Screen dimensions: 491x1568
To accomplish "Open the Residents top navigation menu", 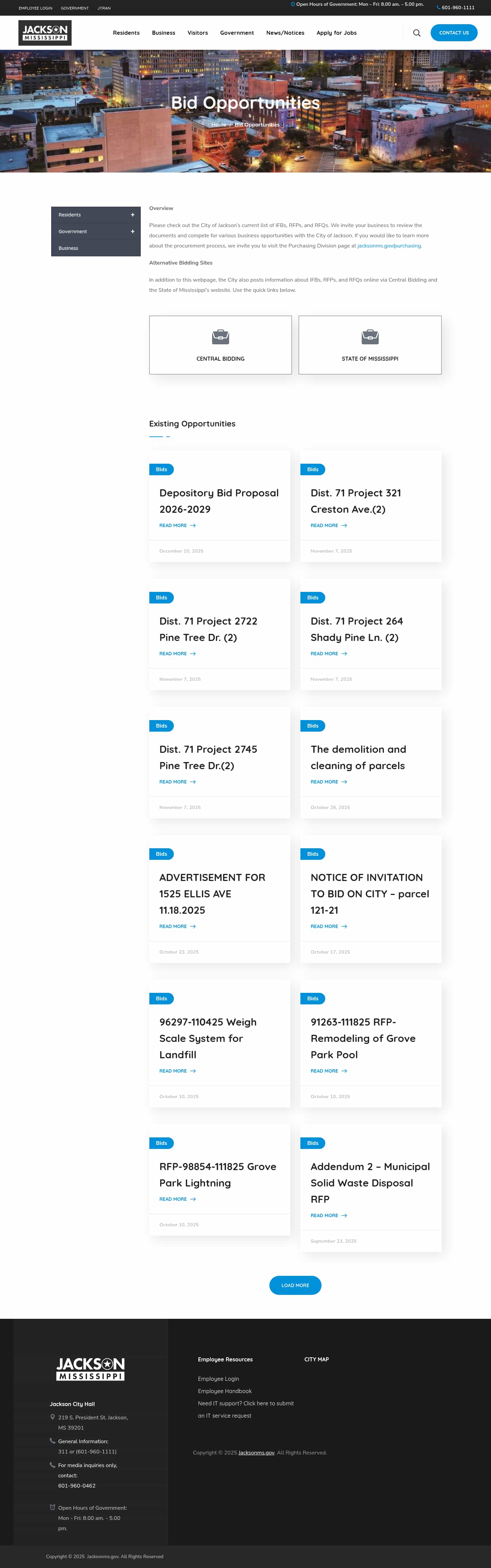I will click(x=126, y=33).
